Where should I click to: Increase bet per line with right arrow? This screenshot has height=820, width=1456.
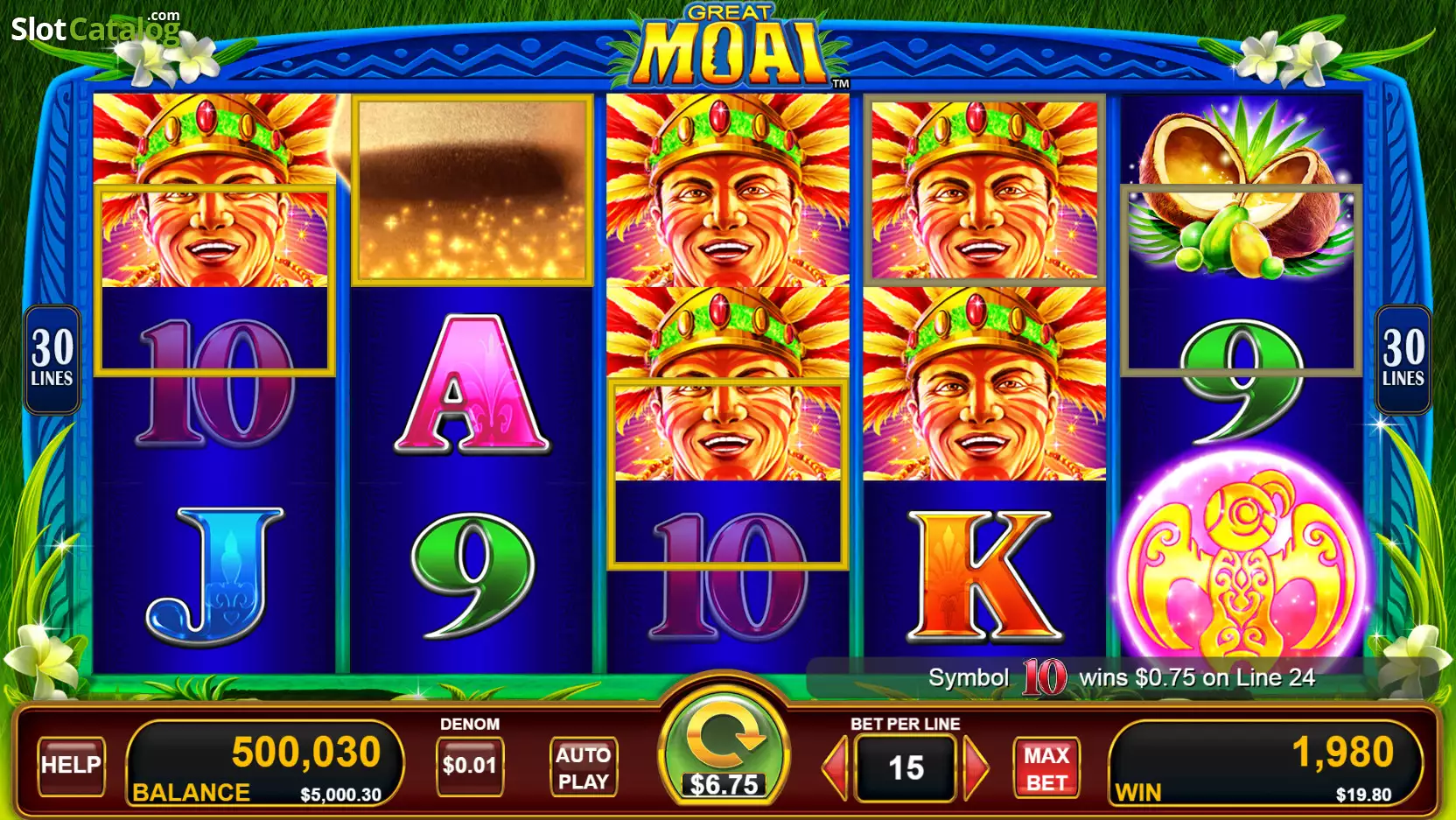tap(976, 768)
